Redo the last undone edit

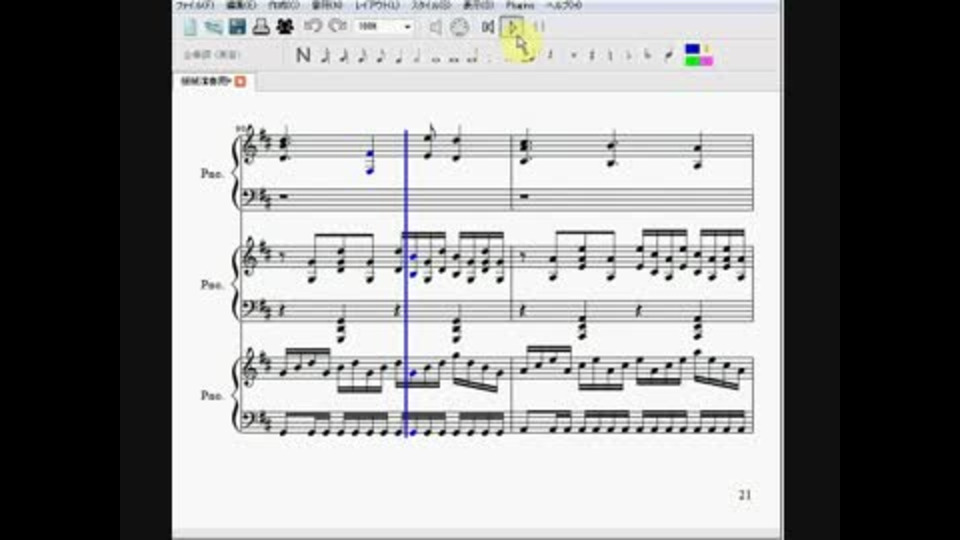pyautogui.click(x=337, y=26)
